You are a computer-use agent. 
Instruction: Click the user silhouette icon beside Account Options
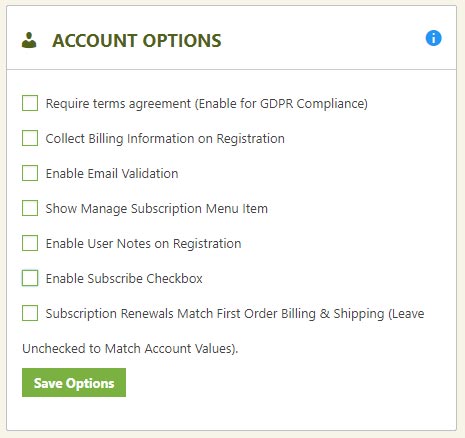pyautogui.click(x=29, y=40)
